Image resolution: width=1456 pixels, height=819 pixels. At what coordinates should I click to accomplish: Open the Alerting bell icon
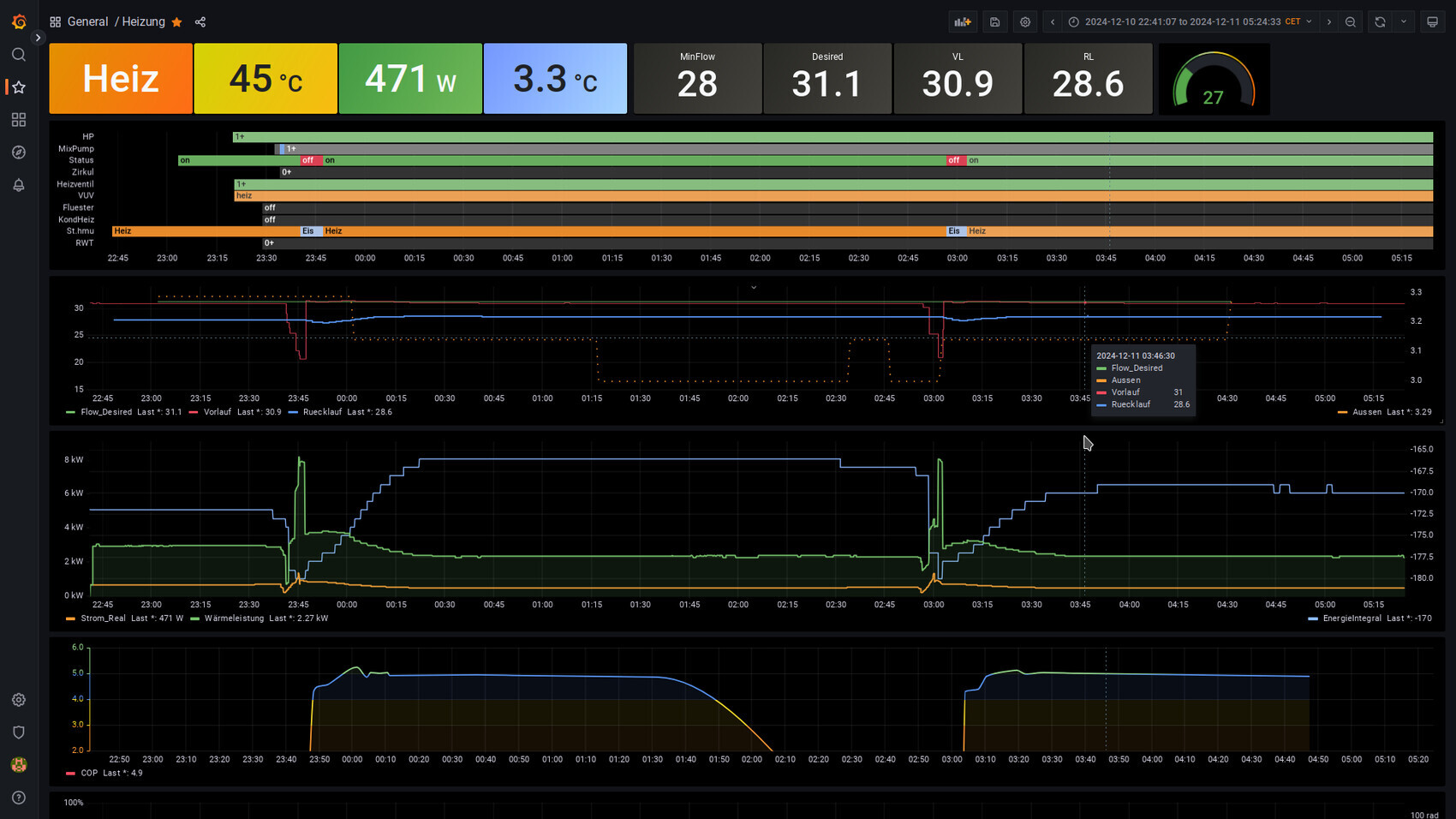click(x=19, y=185)
